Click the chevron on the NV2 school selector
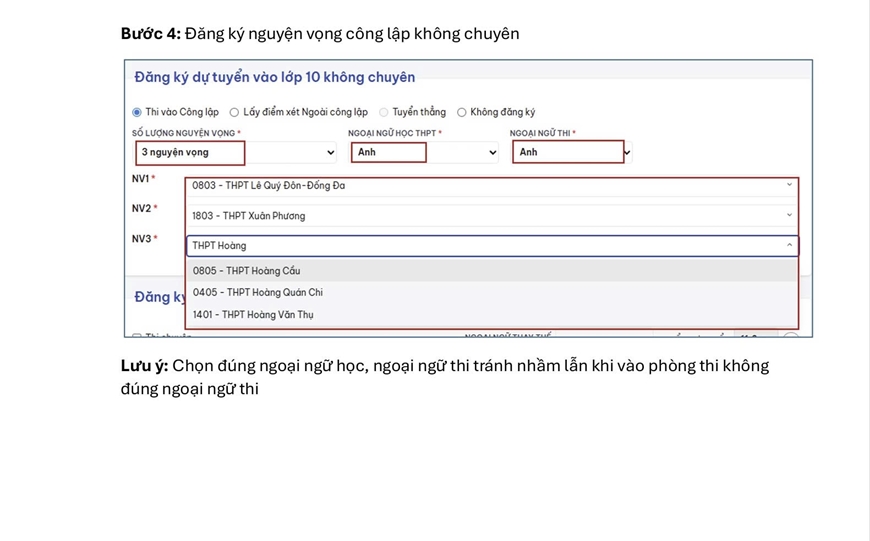 click(789, 215)
